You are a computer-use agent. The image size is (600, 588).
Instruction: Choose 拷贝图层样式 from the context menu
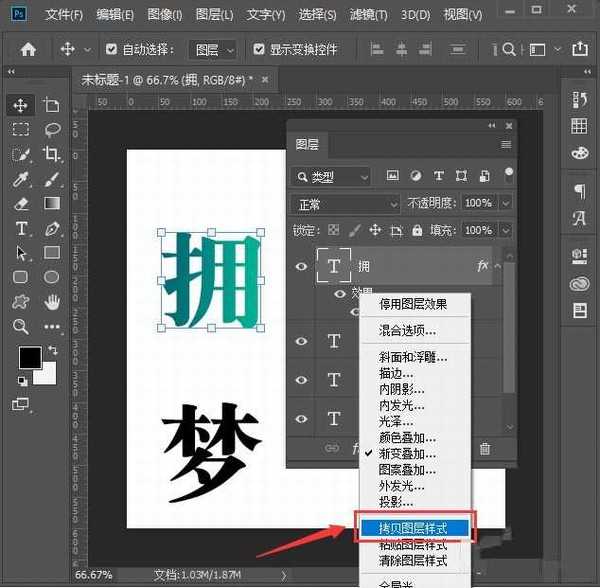click(x=413, y=527)
